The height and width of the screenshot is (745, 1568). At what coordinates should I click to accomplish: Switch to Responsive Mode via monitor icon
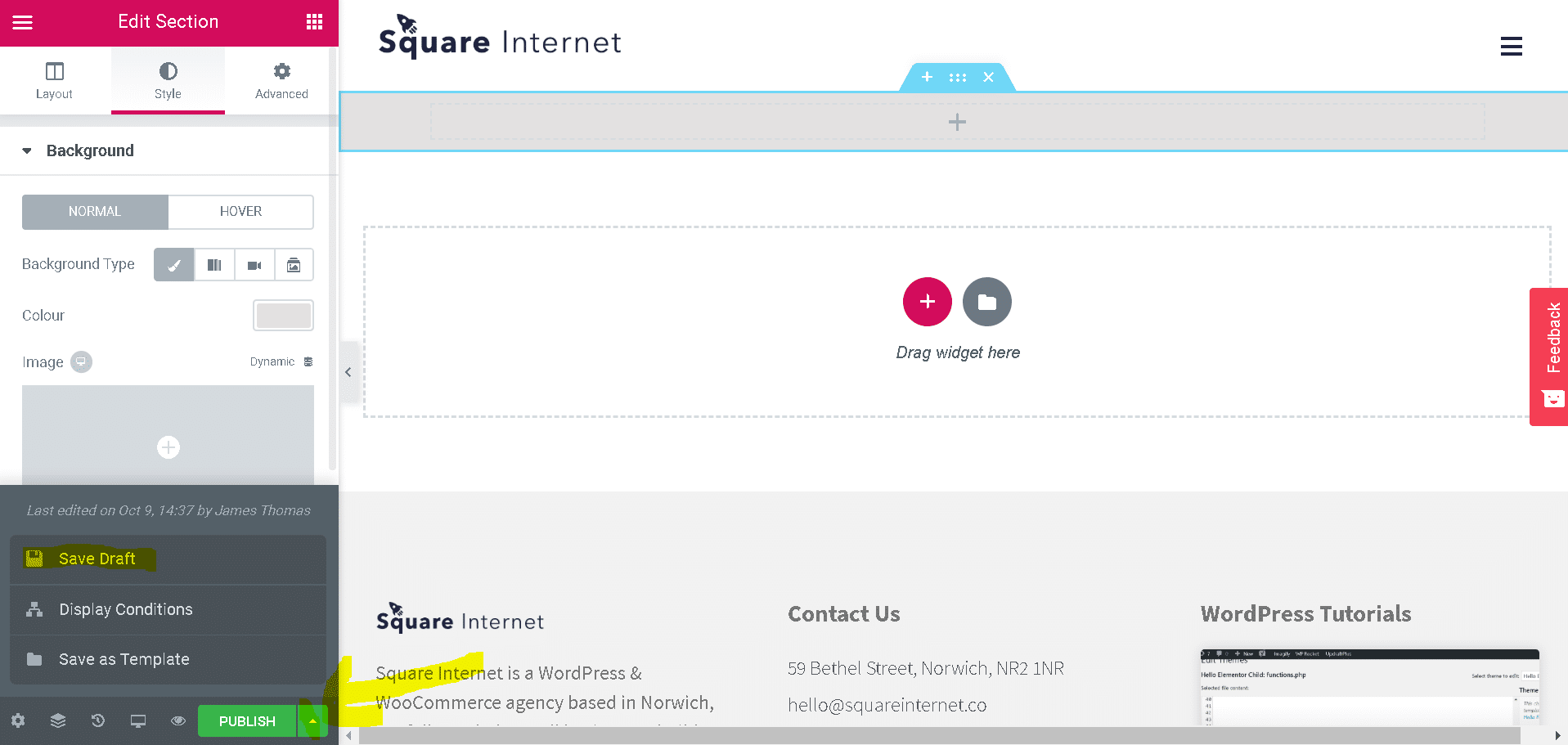tap(137, 720)
